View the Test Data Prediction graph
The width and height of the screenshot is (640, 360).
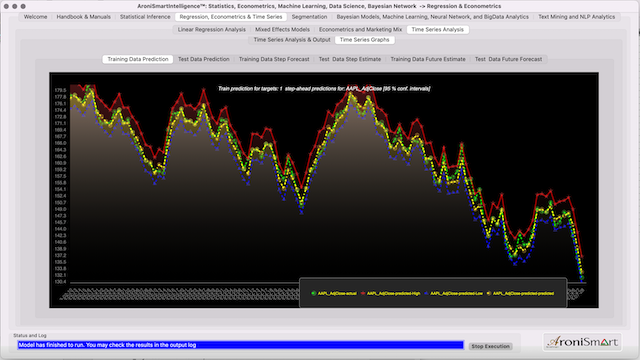(204, 59)
